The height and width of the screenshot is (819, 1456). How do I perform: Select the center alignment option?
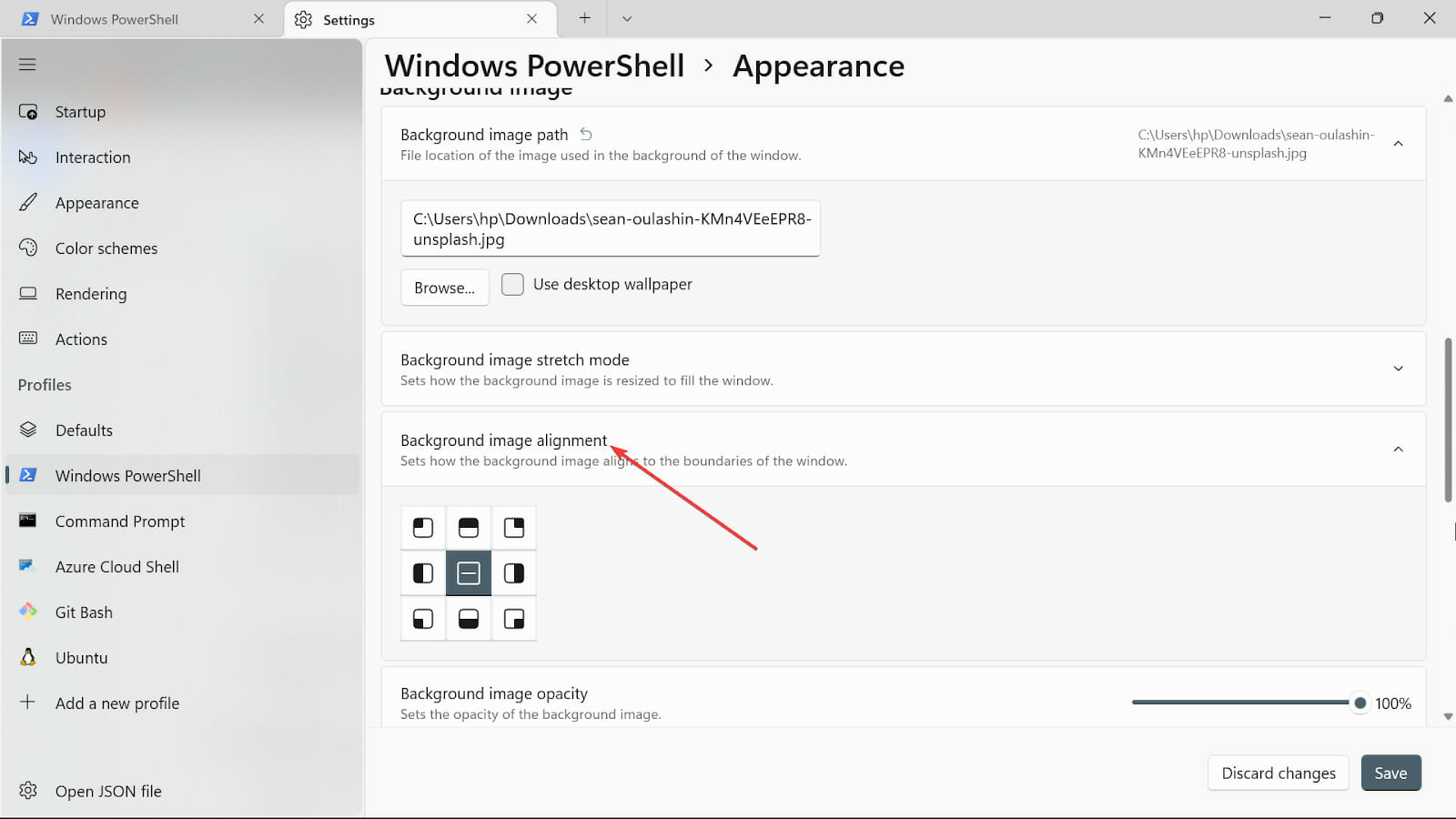(469, 573)
